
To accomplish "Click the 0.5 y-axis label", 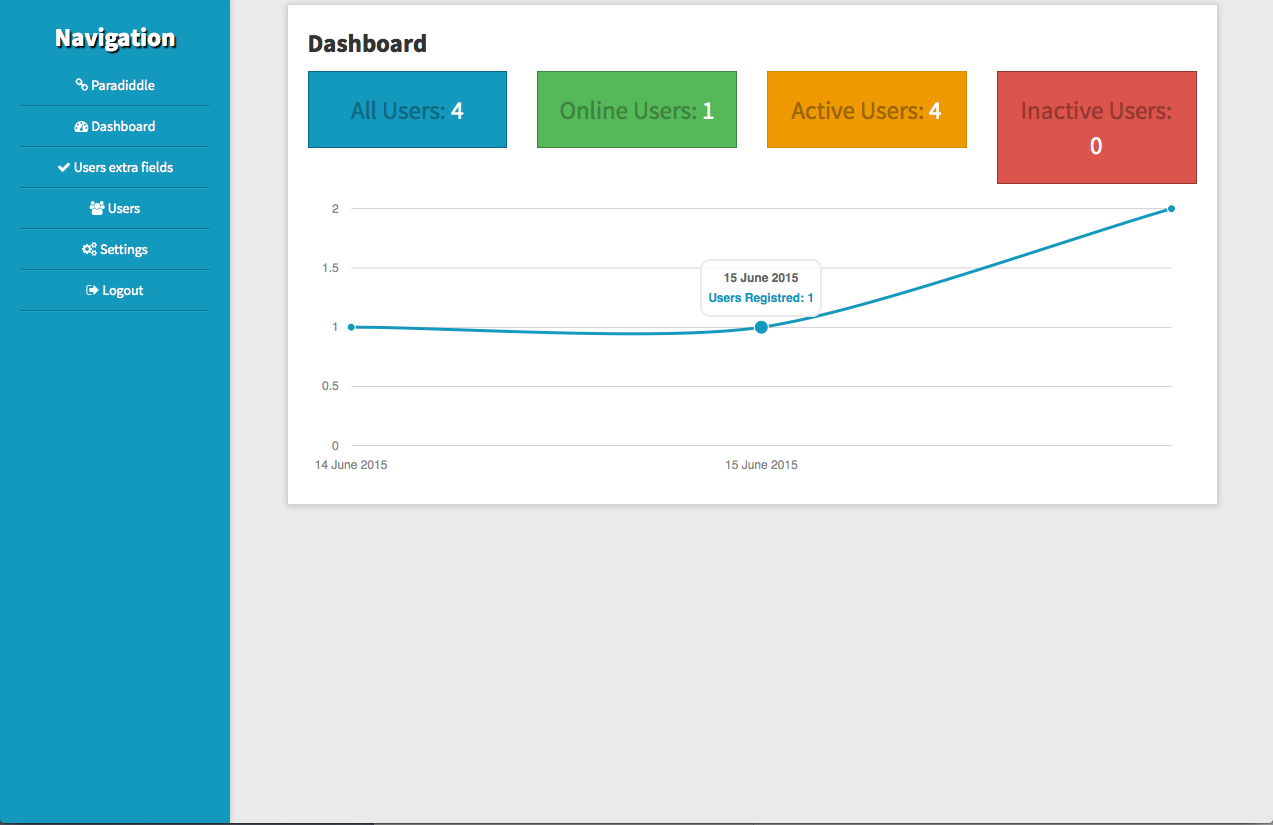I will coord(330,386).
